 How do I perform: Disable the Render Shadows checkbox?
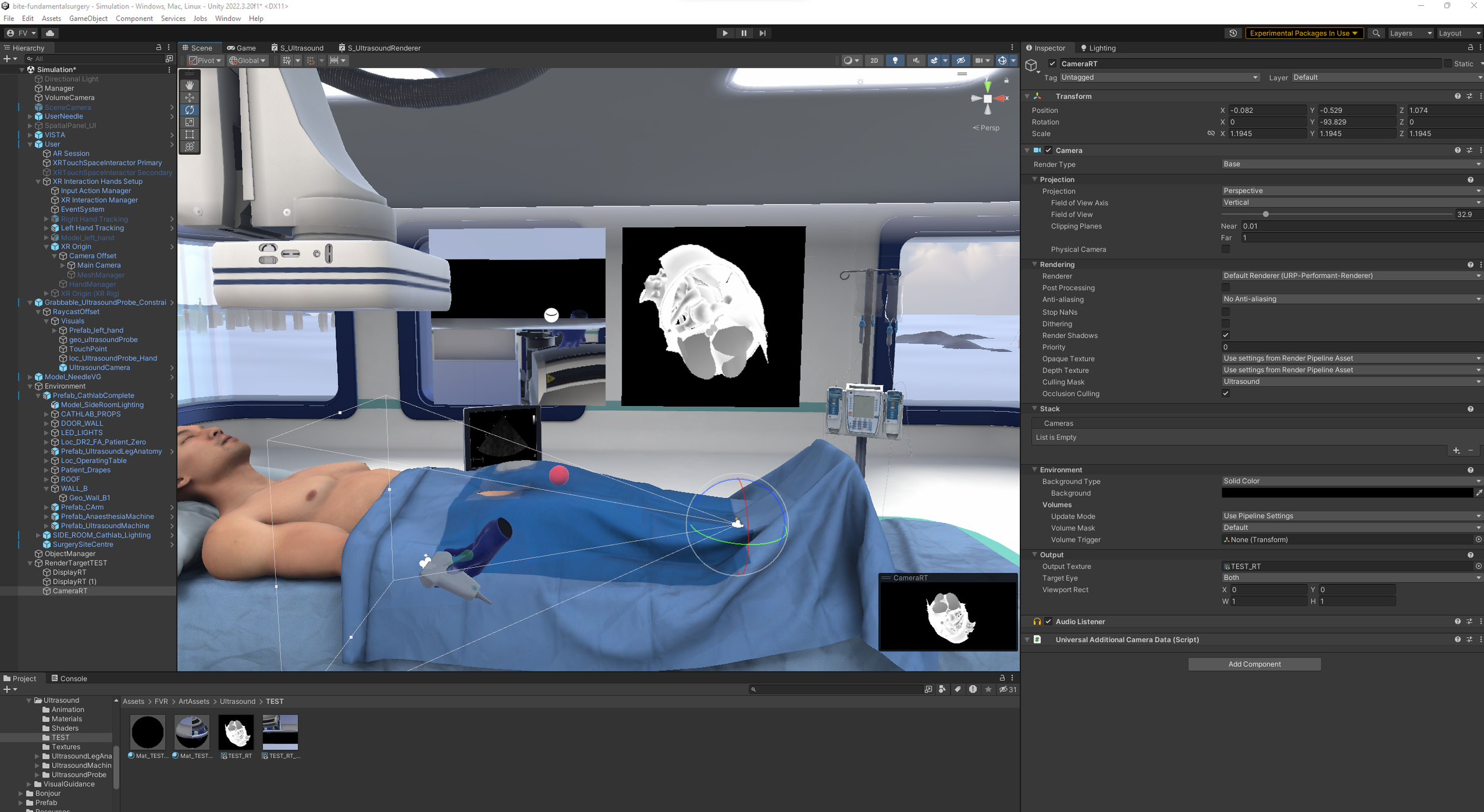pos(1226,335)
